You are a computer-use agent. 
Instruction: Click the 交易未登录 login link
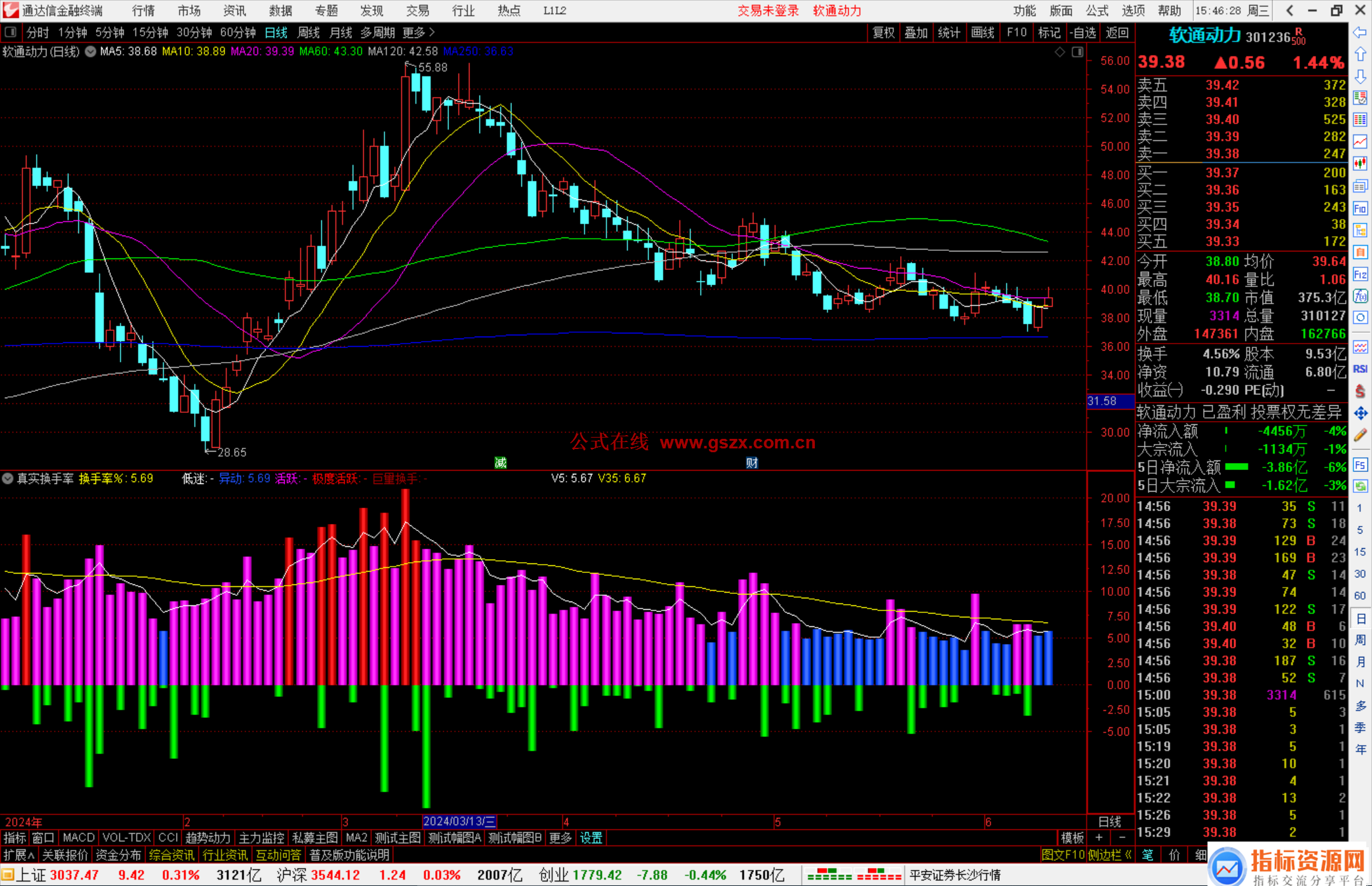coord(768,11)
